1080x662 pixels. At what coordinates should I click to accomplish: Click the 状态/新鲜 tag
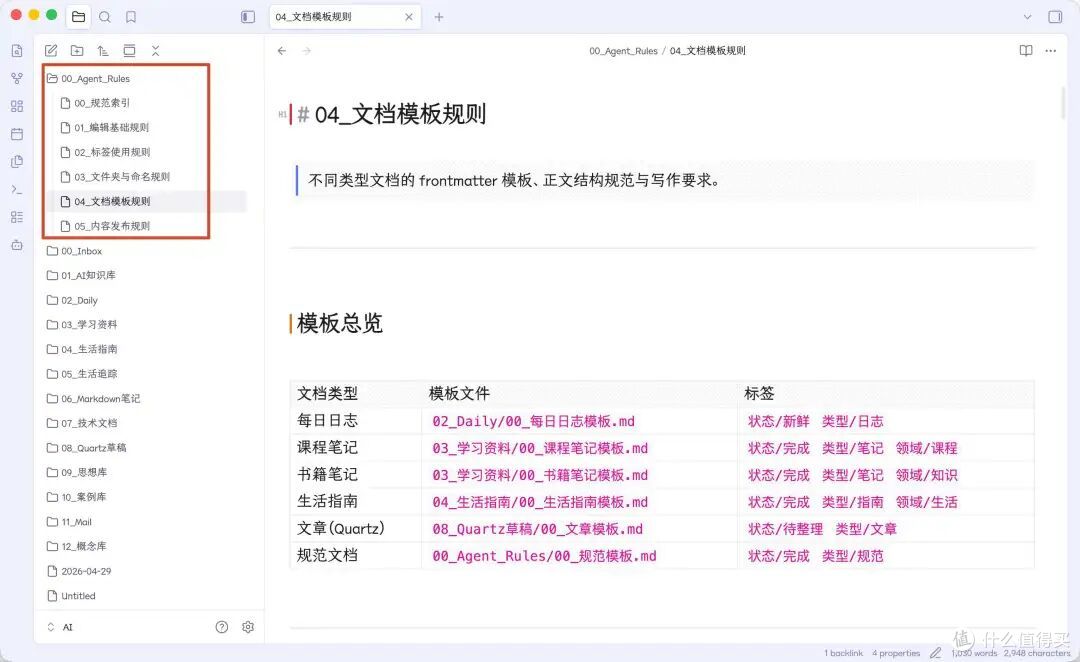coord(778,421)
